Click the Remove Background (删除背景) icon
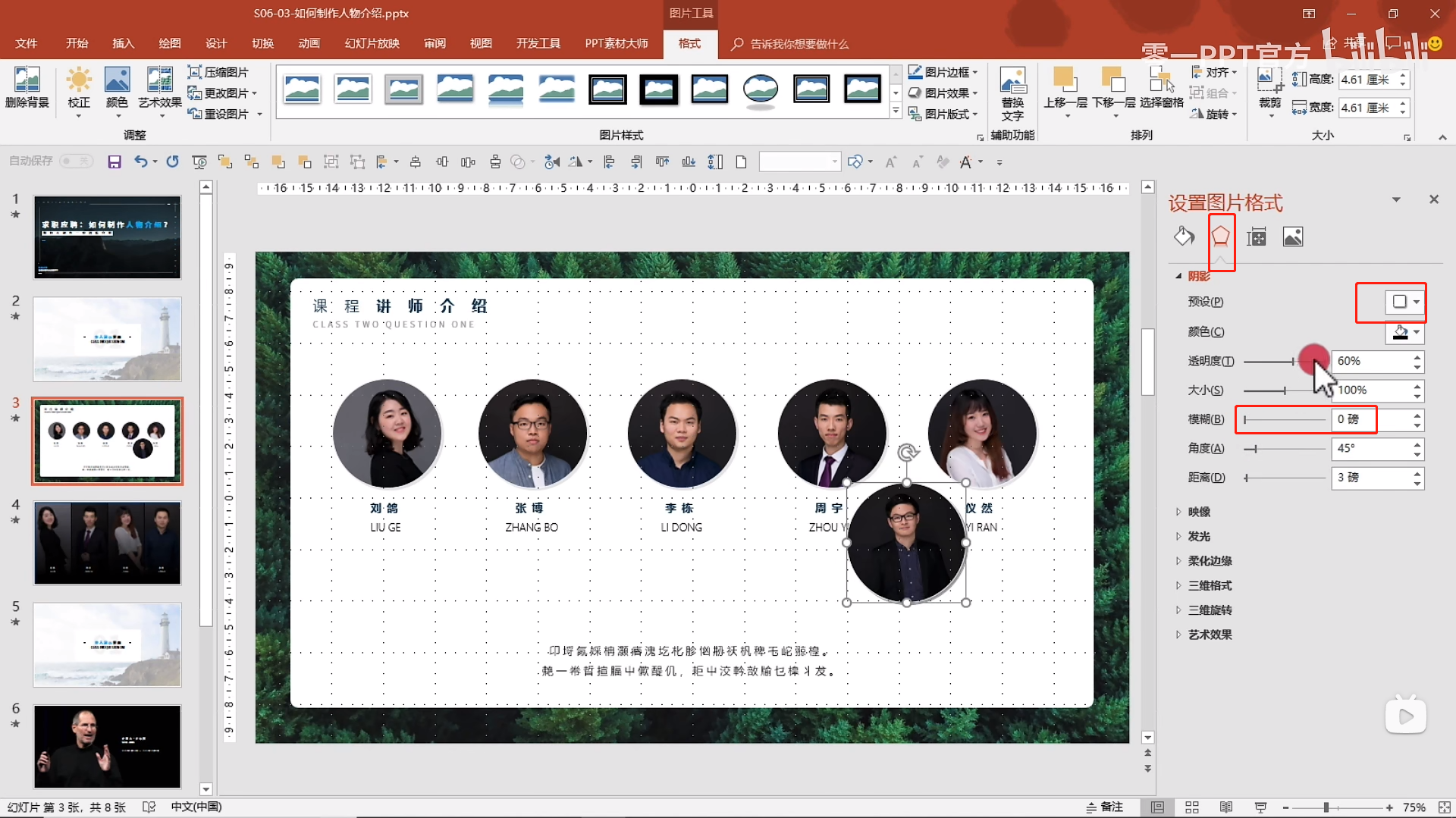Image resolution: width=1456 pixels, height=818 pixels. click(x=27, y=87)
